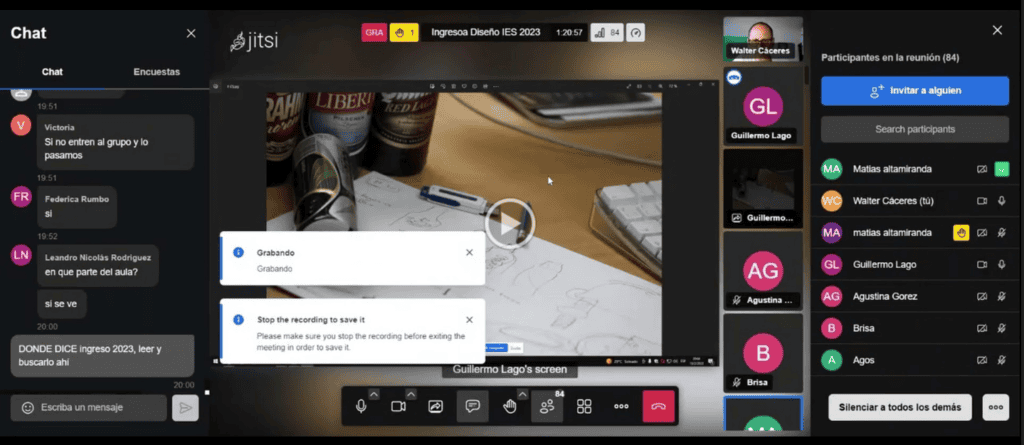Dismiss the Grabando notification
Viewport: 1024px width, 445px height.
point(469,252)
